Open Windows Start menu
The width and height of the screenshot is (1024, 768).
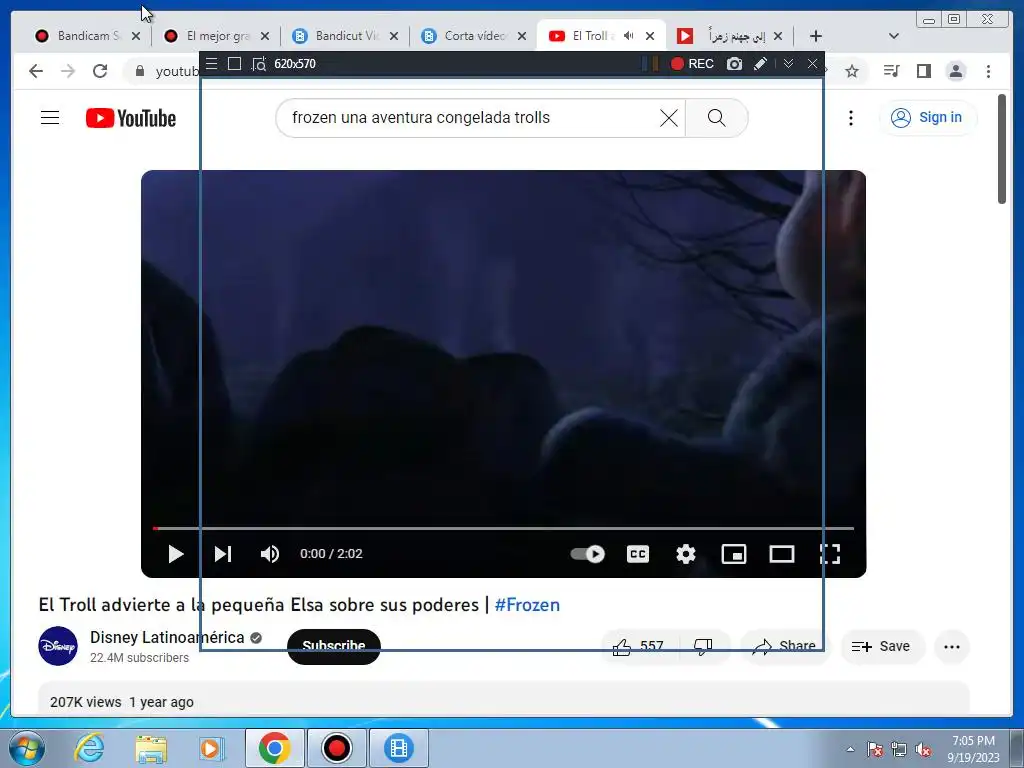26,748
